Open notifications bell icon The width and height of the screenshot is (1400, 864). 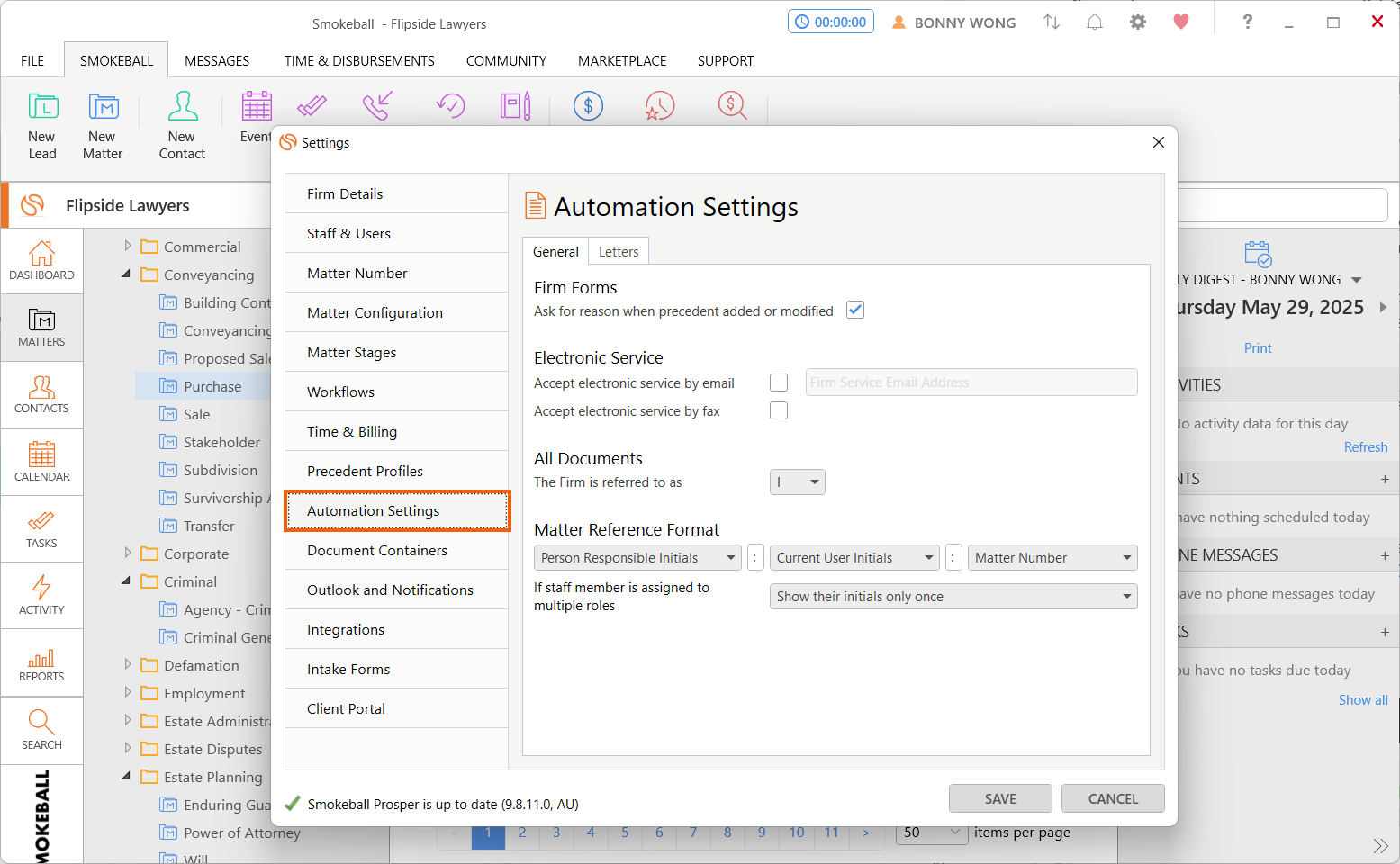[1095, 22]
